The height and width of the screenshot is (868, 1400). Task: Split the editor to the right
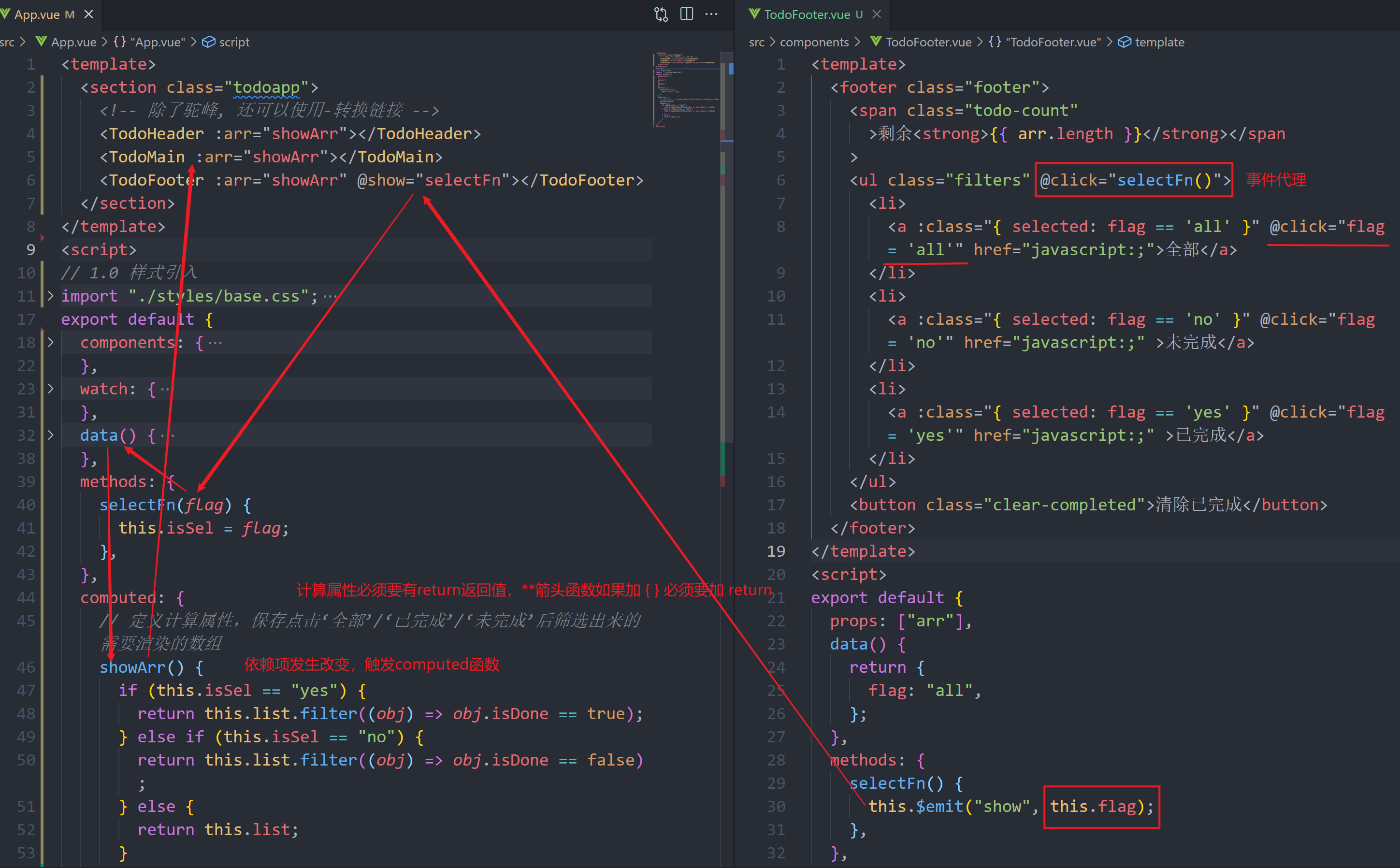[x=687, y=14]
